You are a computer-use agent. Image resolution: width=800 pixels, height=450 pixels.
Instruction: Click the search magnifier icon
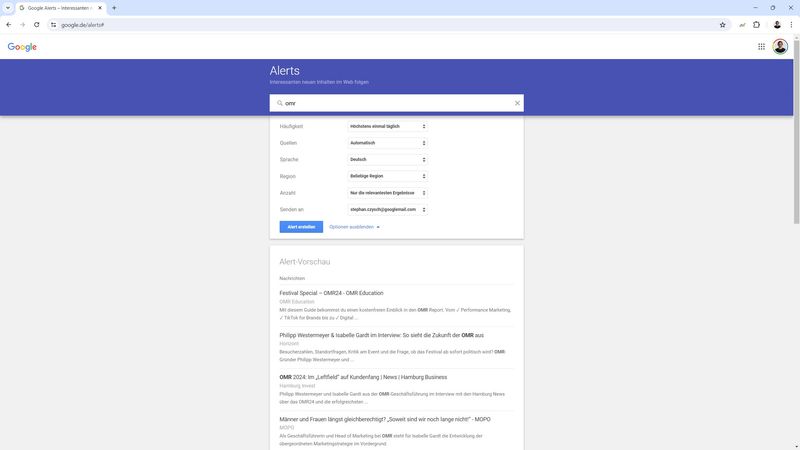(280, 103)
